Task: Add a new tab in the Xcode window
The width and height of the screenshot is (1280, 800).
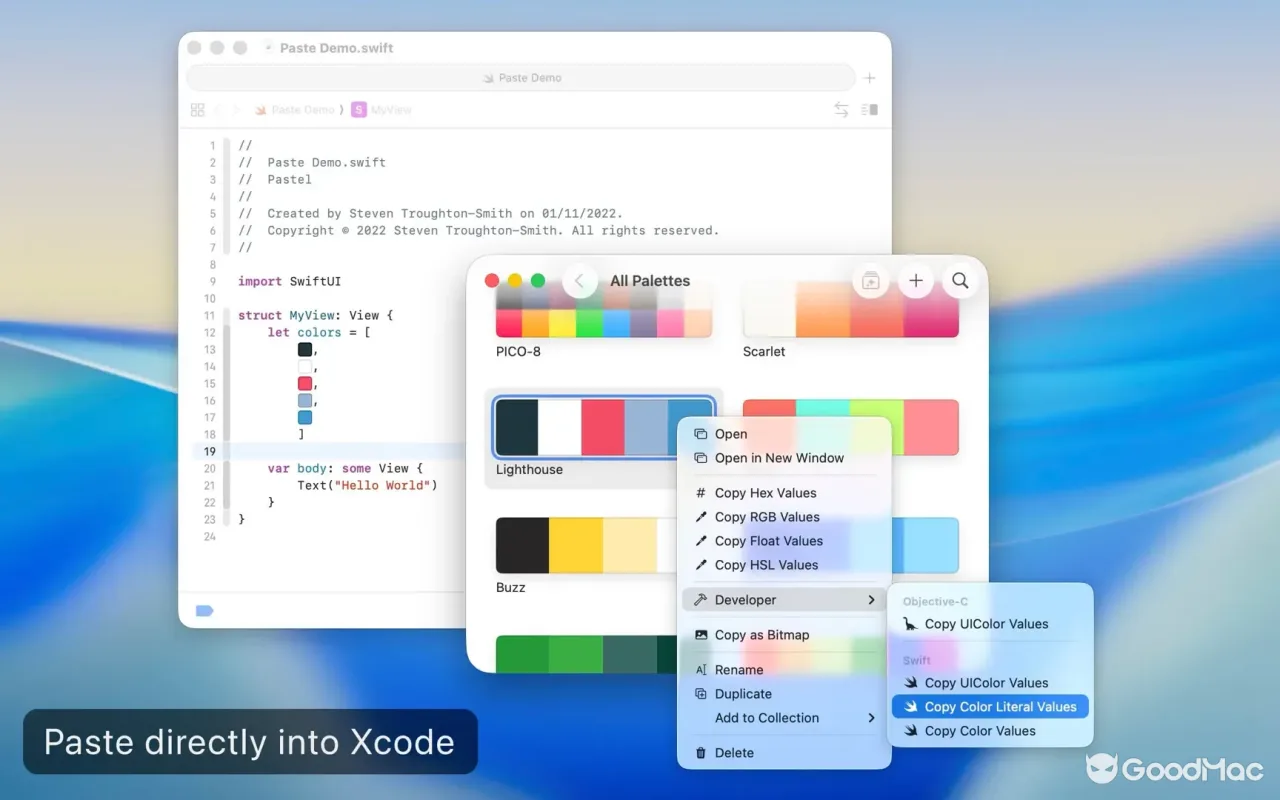Action: pos(870,78)
